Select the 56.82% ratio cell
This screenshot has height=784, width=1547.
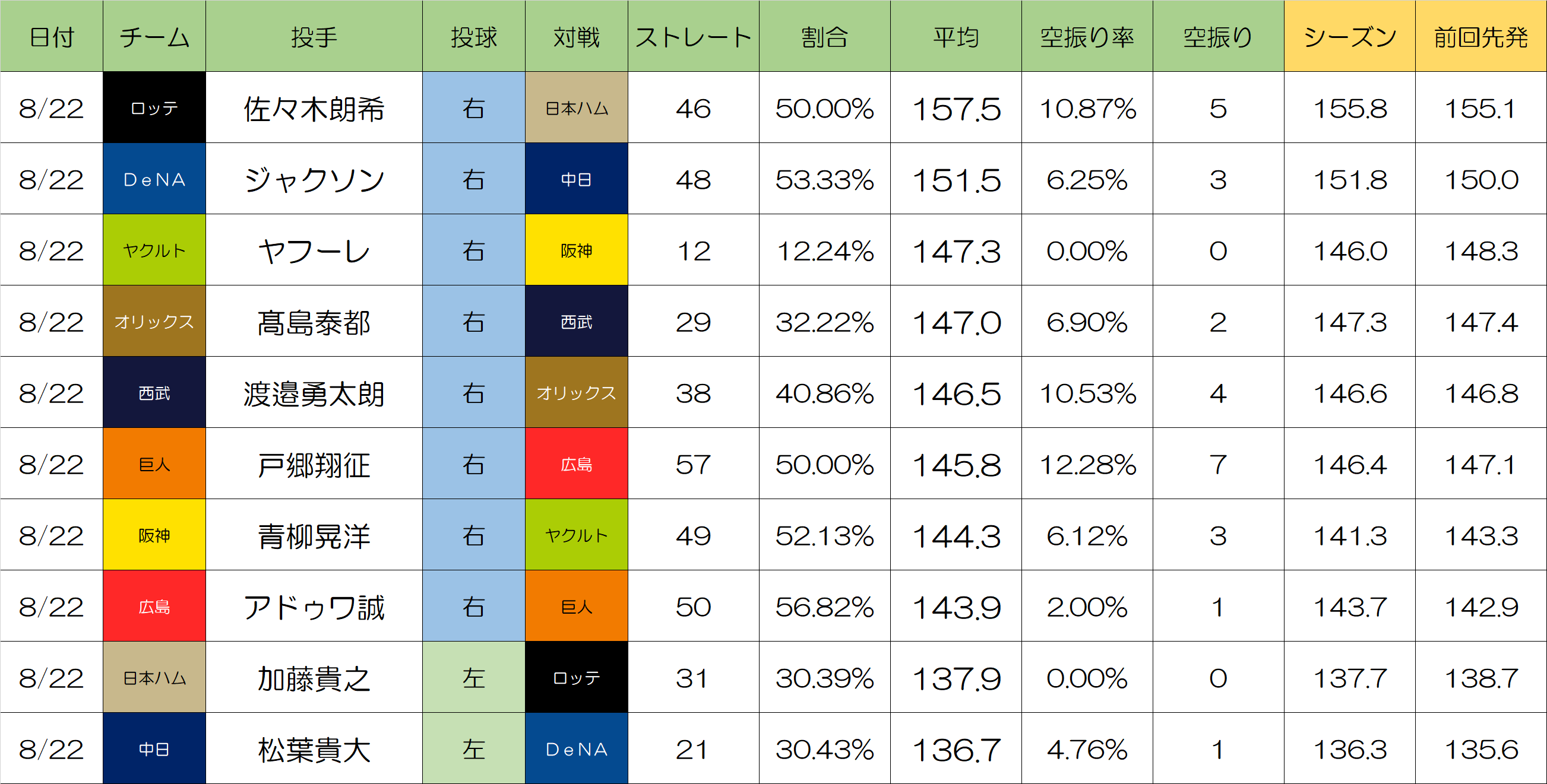pyautogui.click(x=824, y=607)
